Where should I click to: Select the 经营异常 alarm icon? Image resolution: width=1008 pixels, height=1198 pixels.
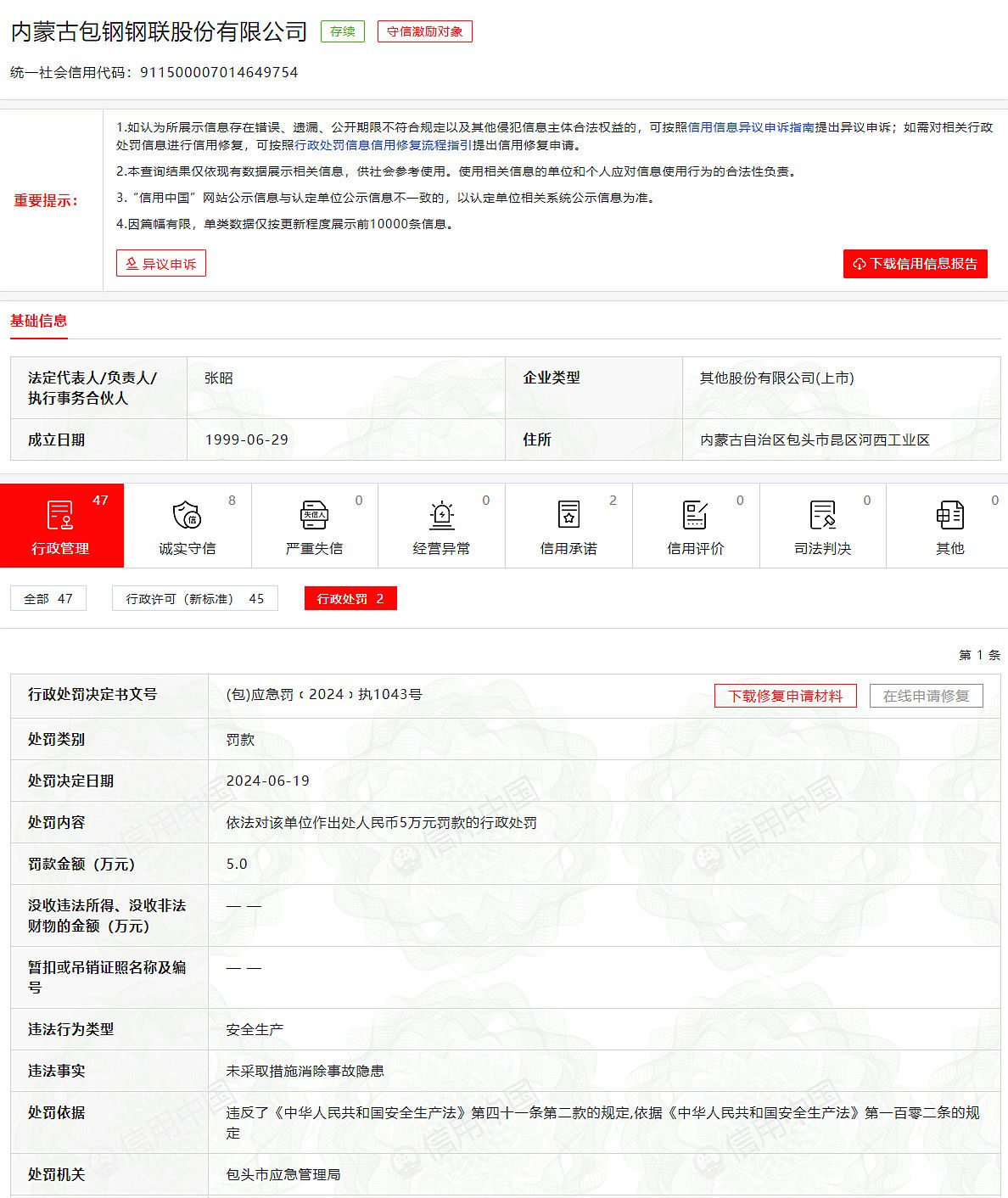tap(441, 515)
